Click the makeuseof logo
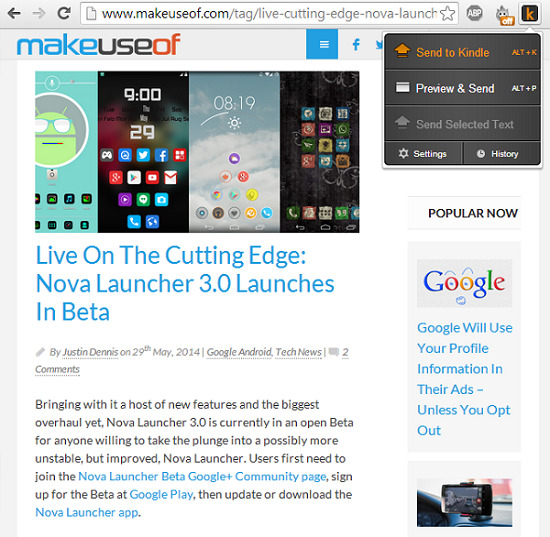Image resolution: width=550 pixels, height=537 pixels. pyautogui.click(x=99, y=45)
